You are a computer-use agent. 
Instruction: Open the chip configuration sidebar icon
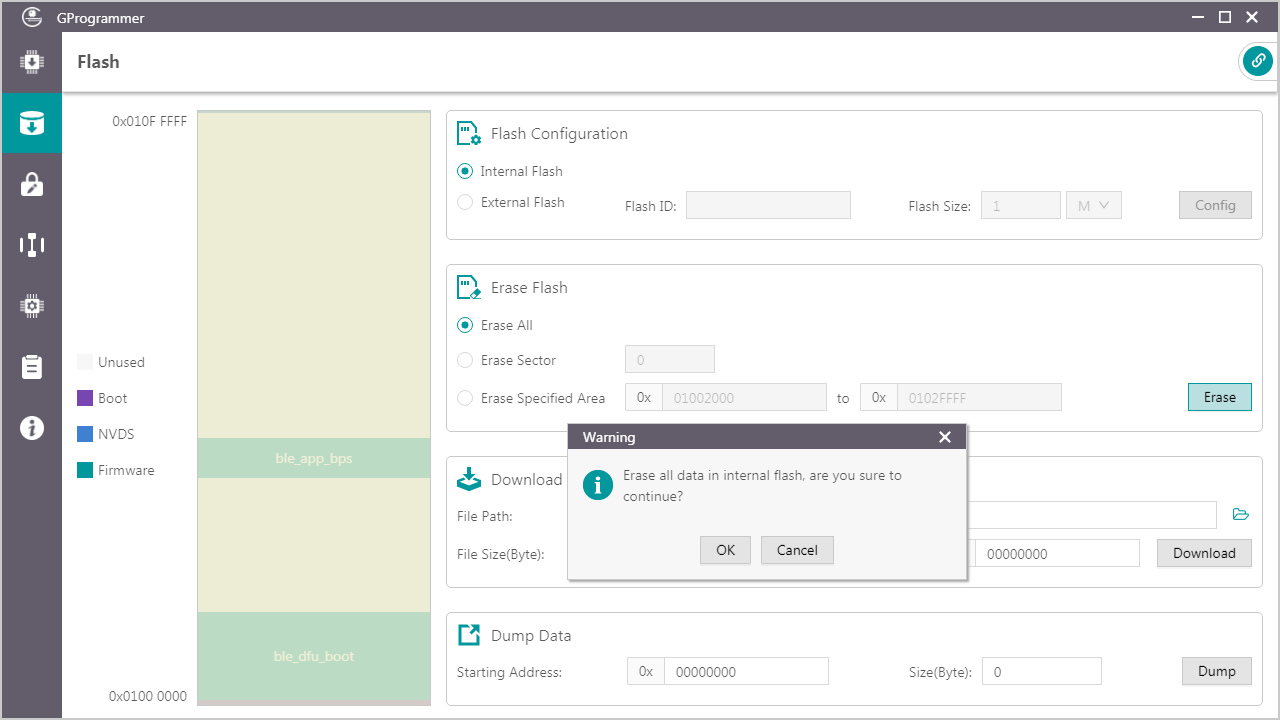coord(31,306)
